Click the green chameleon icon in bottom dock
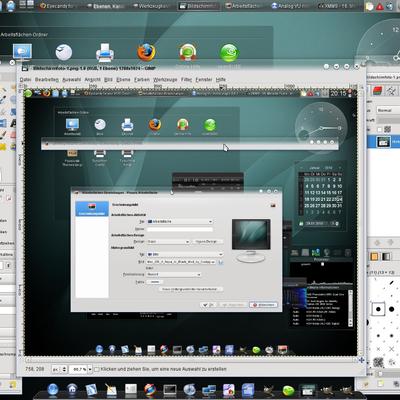400x400 pixels. point(288,390)
